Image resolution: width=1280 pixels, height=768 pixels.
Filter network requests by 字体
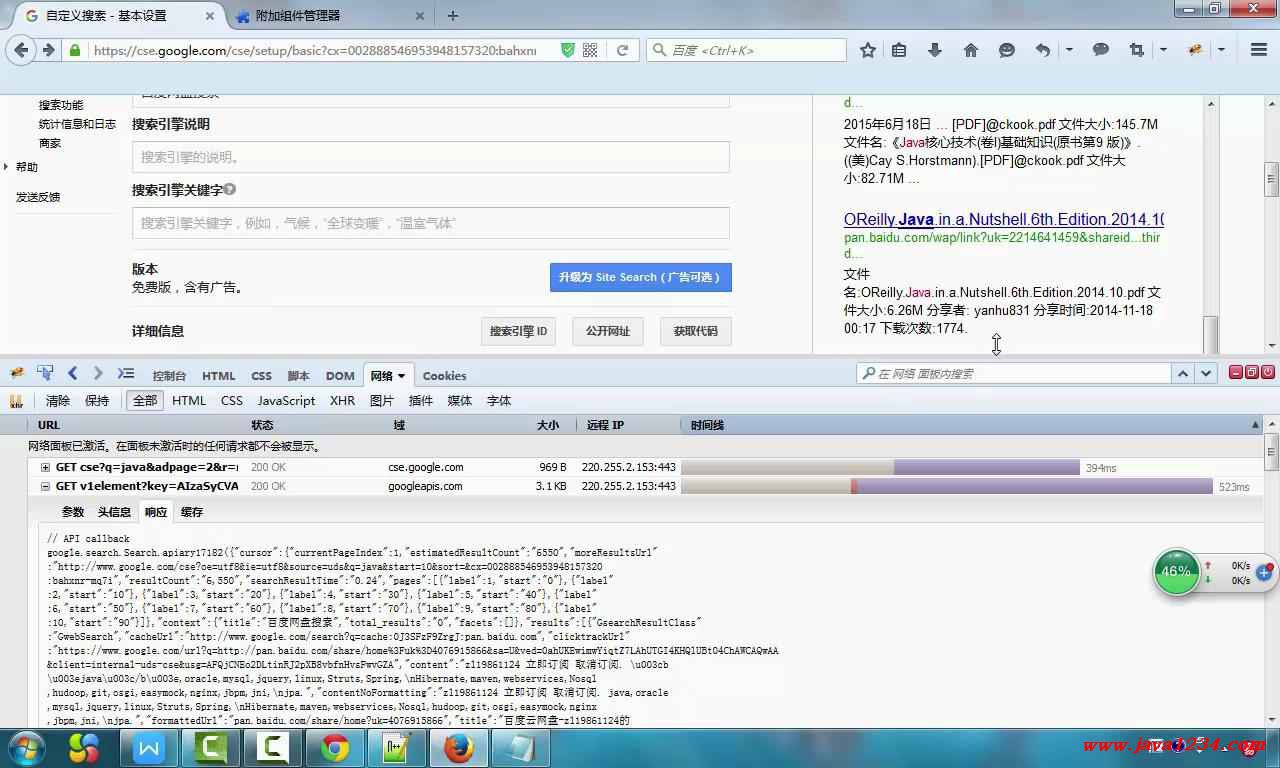pos(499,401)
